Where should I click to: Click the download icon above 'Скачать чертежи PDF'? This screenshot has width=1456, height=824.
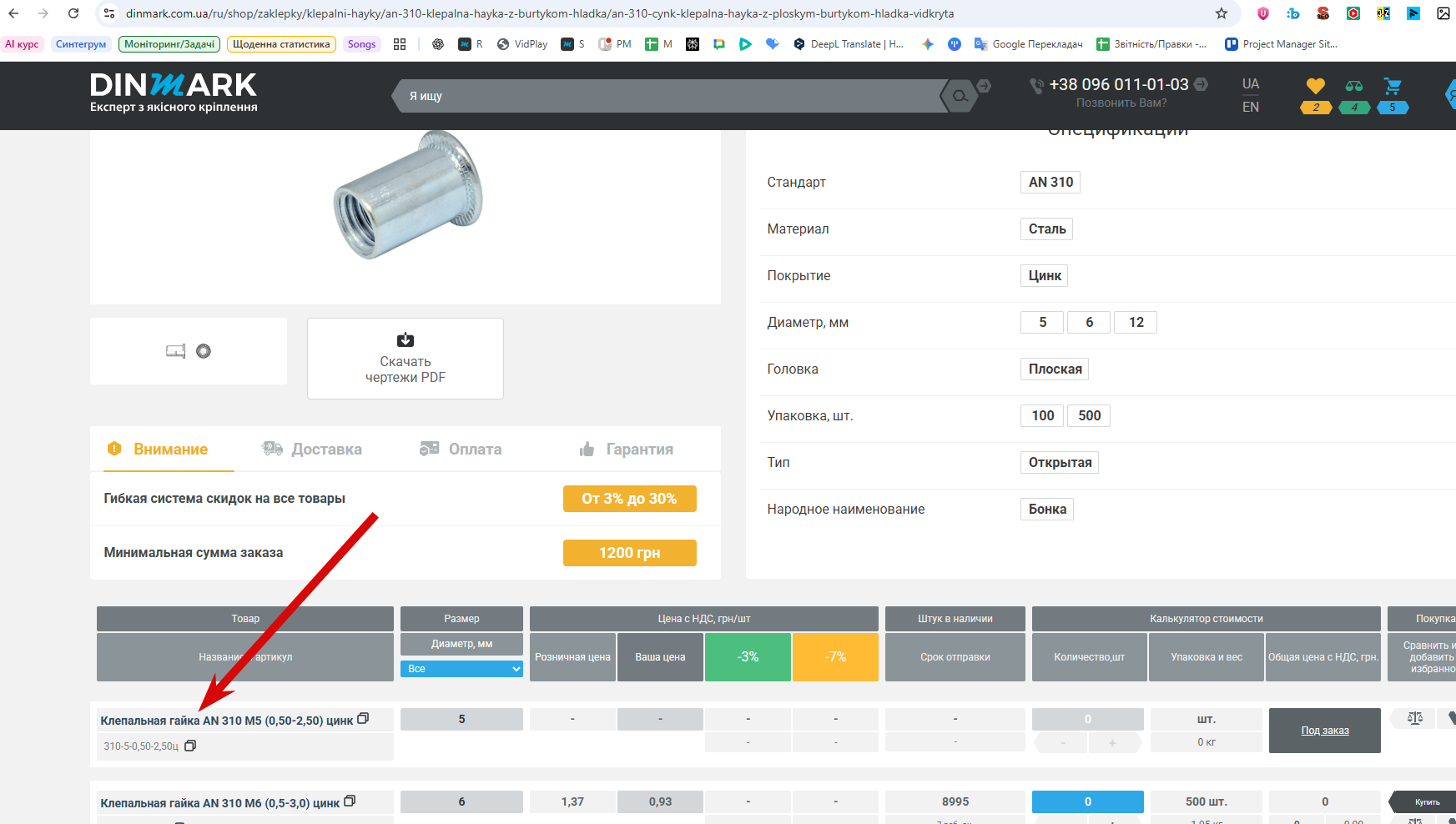click(406, 340)
